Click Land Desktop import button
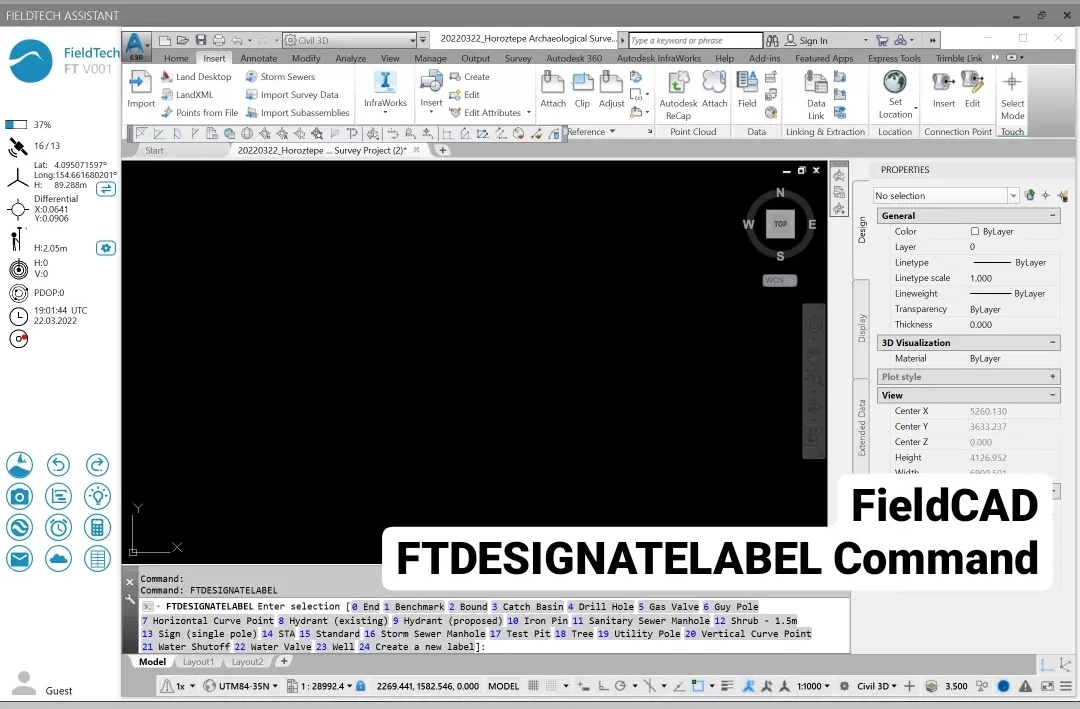 point(196,76)
